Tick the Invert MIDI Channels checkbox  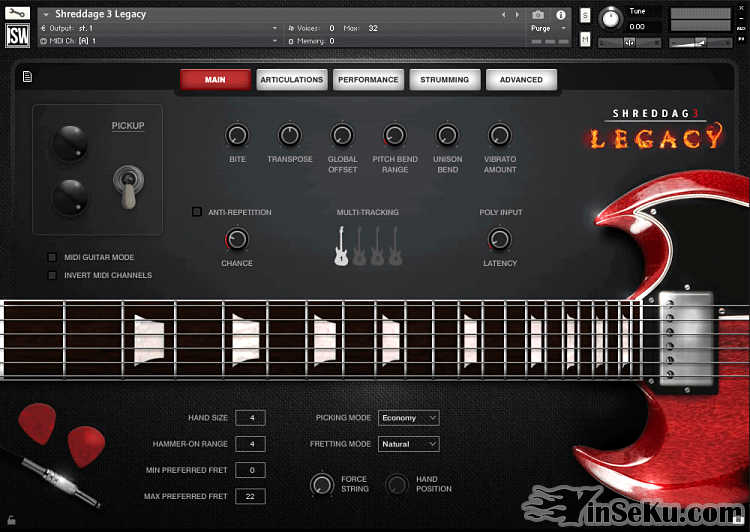point(52,275)
